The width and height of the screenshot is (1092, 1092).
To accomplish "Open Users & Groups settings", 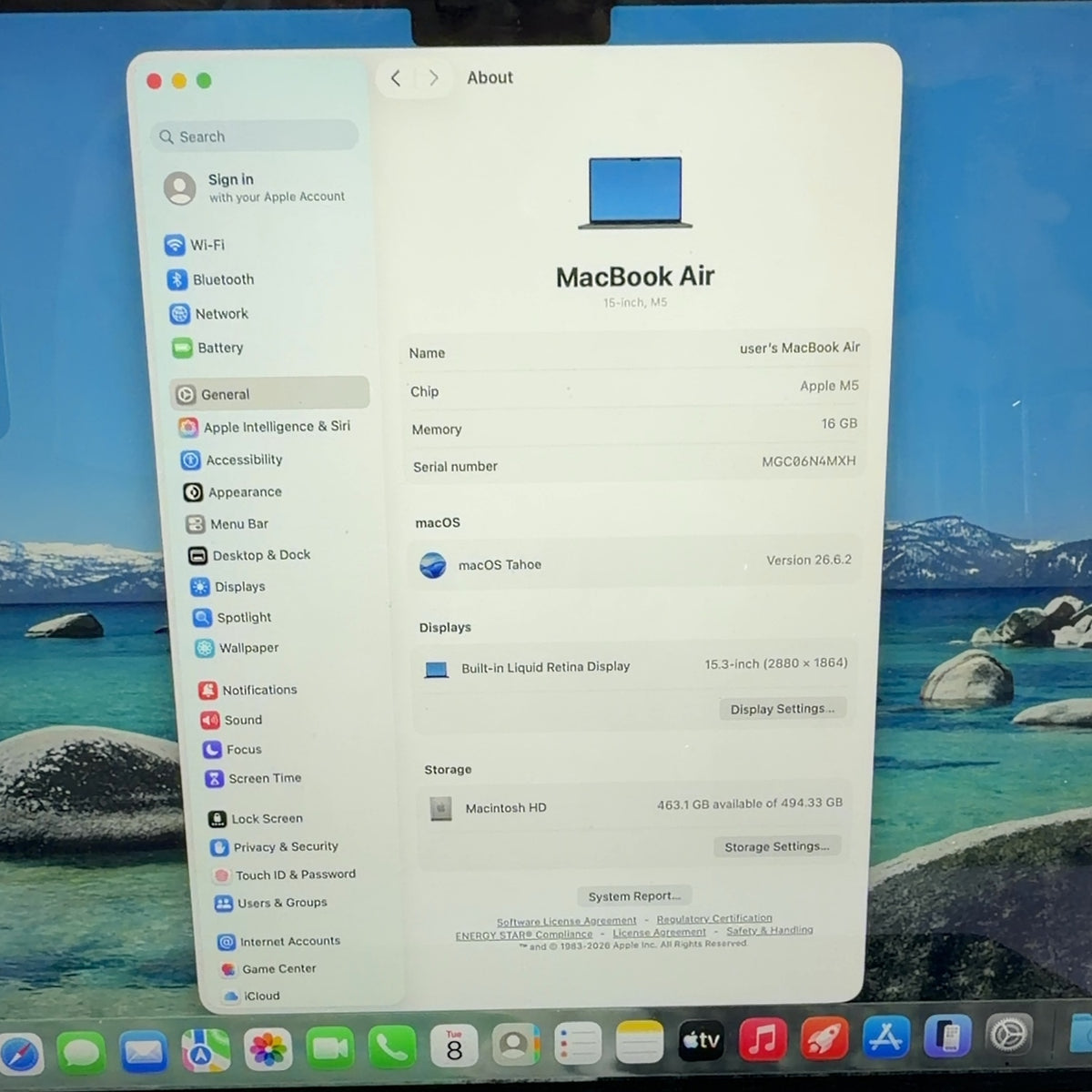I will [x=270, y=903].
